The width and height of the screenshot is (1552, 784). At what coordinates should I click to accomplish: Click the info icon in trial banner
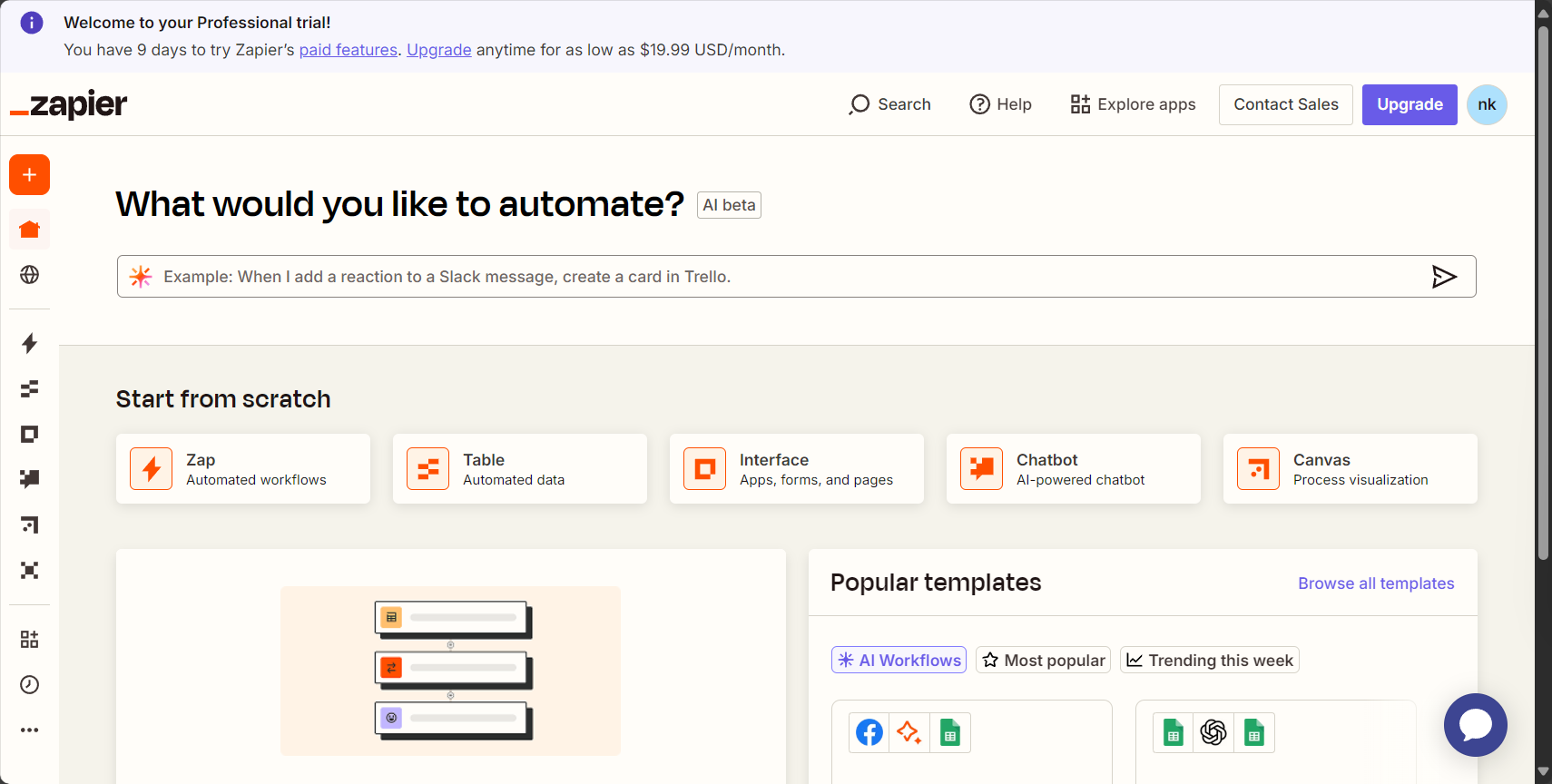(x=32, y=23)
